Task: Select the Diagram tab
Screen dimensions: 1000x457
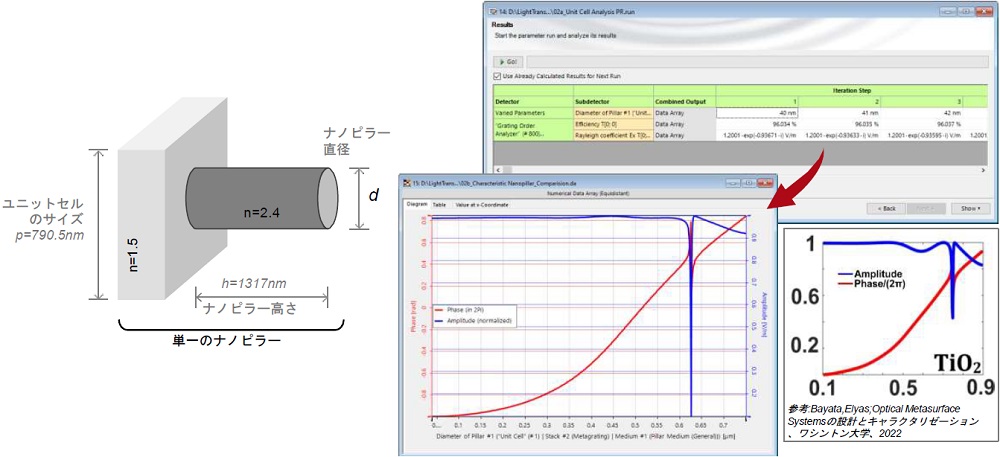Action: click(x=416, y=204)
